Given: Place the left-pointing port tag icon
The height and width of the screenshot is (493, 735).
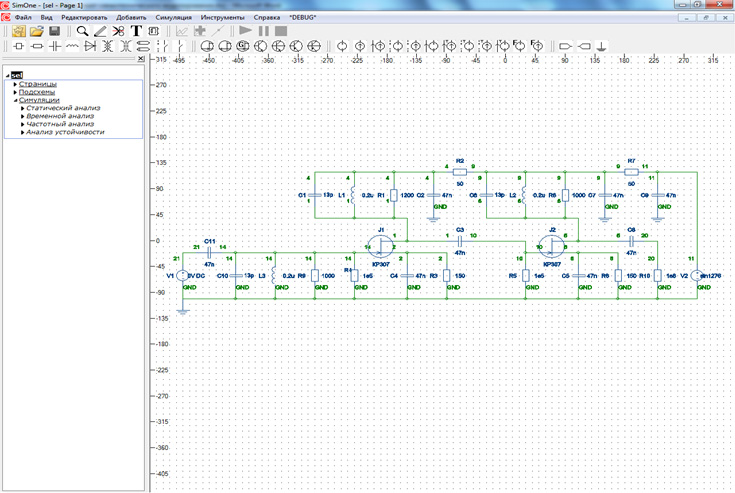Looking at the screenshot, I should [x=584, y=46].
